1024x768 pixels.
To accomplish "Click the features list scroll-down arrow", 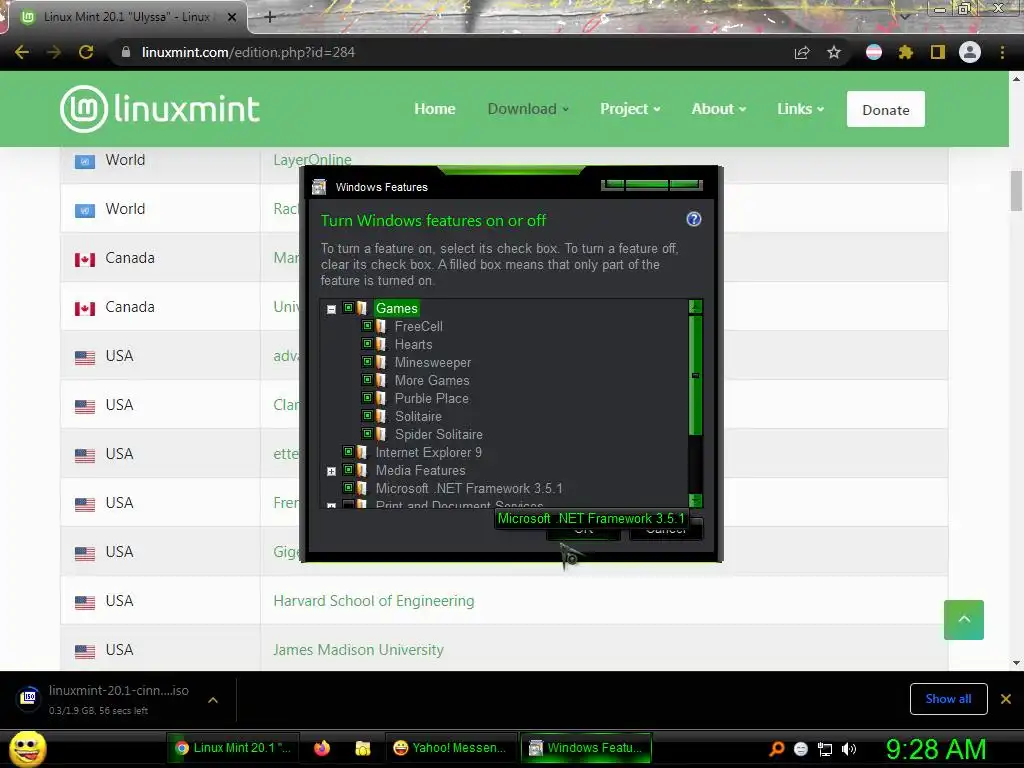I will tap(696, 500).
